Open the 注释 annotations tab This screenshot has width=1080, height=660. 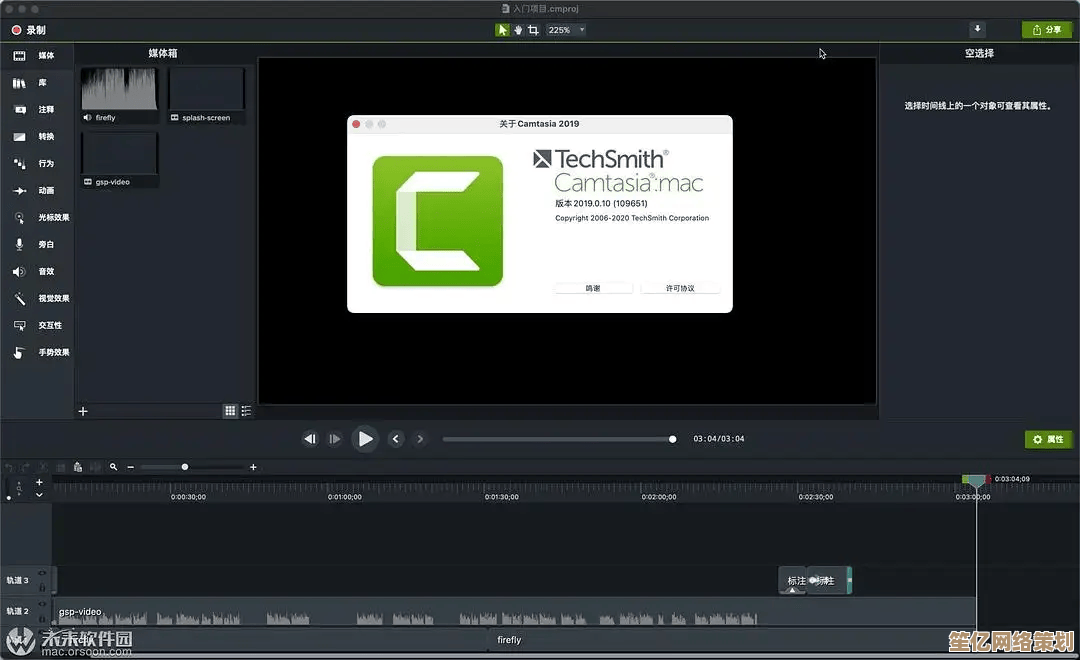[x=36, y=110]
